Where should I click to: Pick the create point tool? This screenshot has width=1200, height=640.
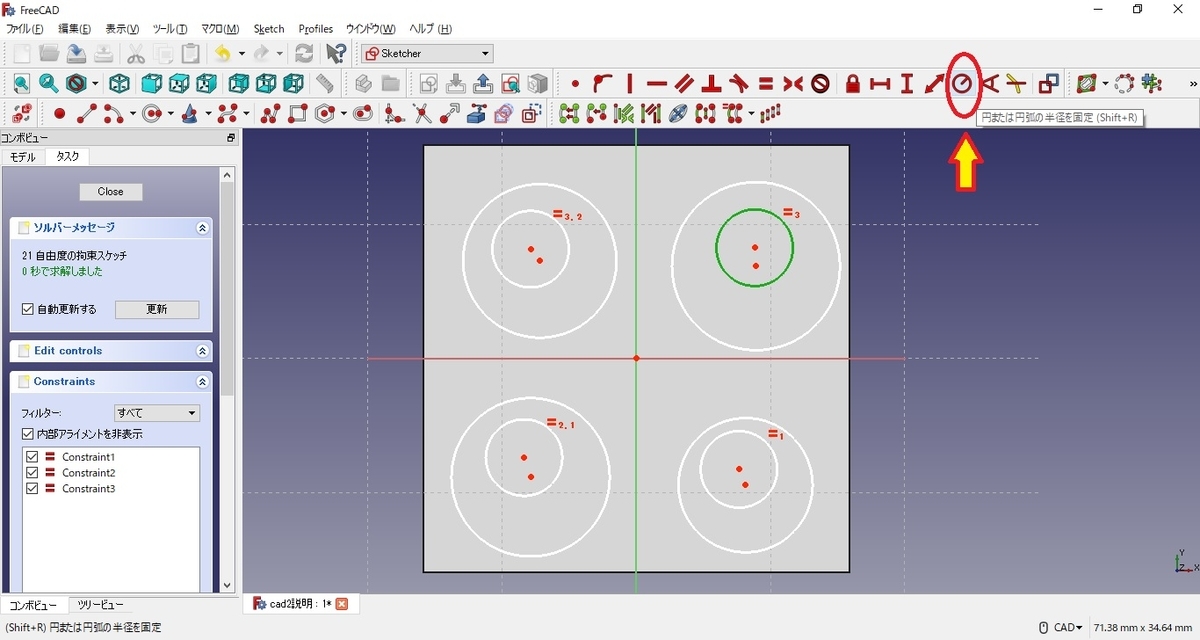59,114
